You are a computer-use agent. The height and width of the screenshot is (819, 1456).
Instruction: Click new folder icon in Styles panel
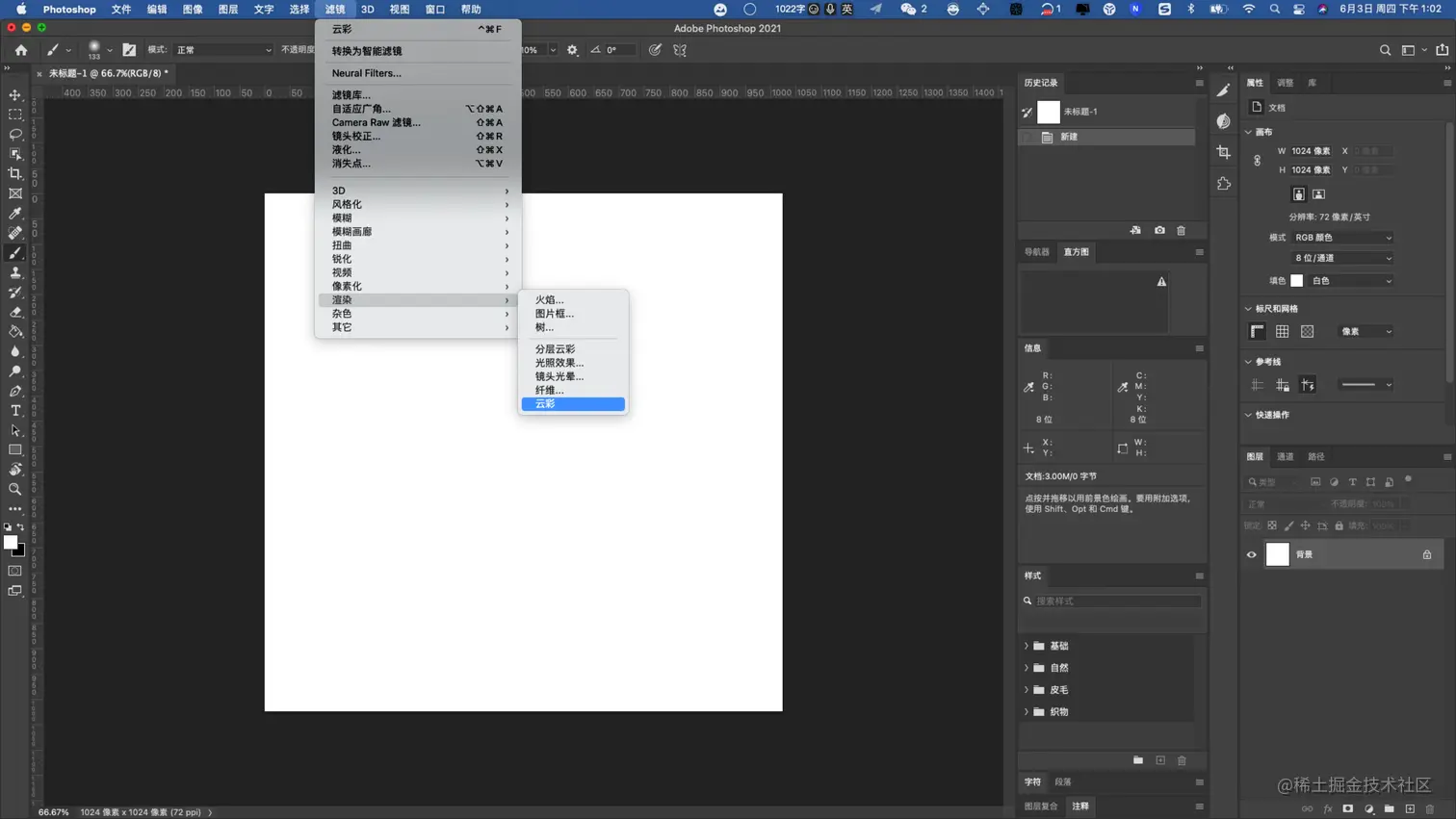coord(1138,760)
